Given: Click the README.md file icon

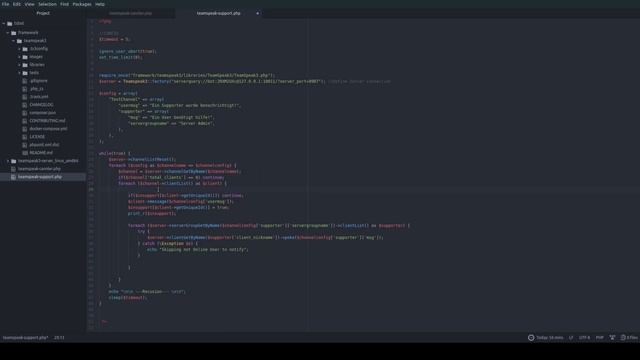Looking at the screenshot, I should coord(25,153).
